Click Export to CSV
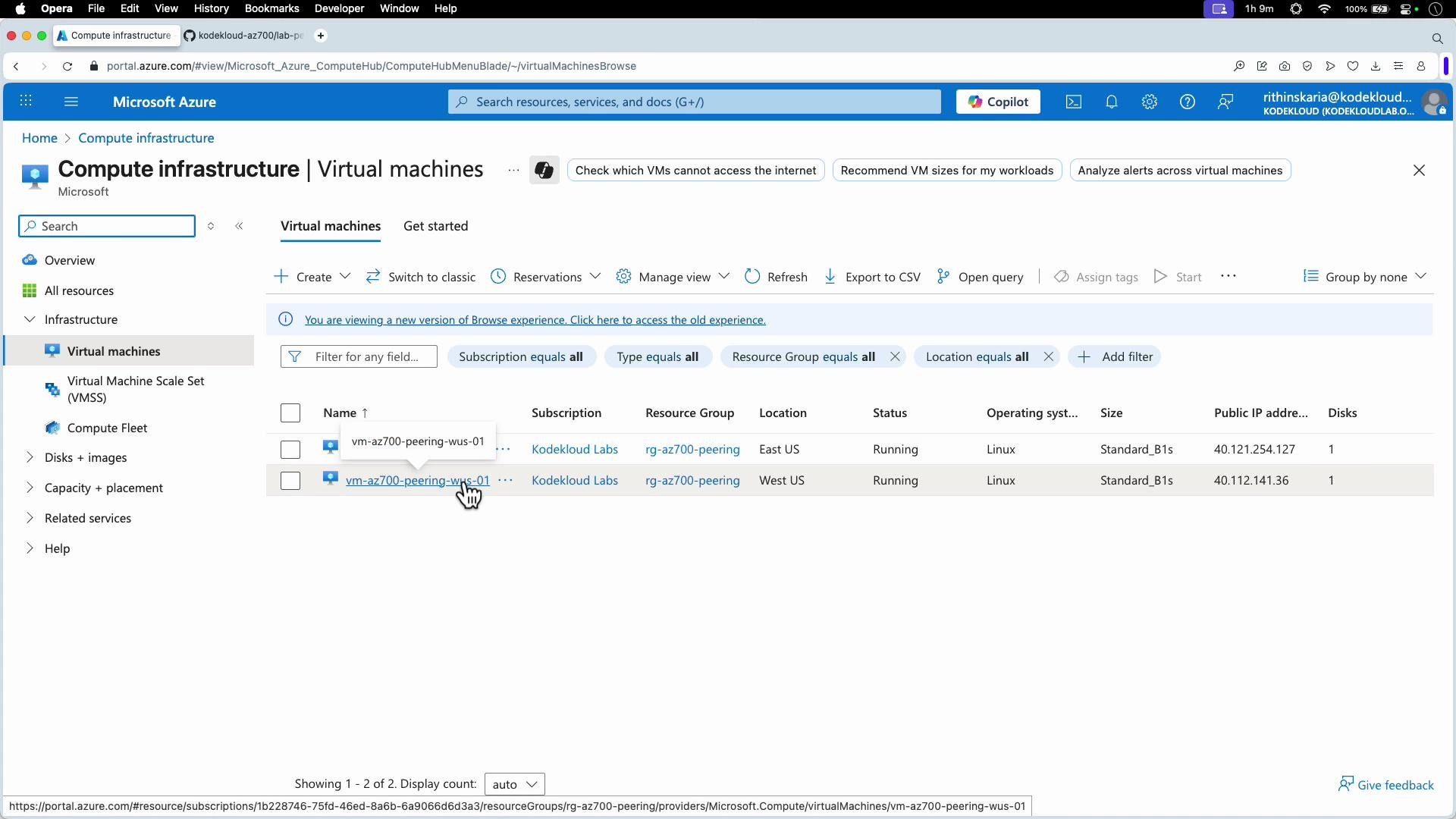 pyautogui.click(x=872, y=277)
